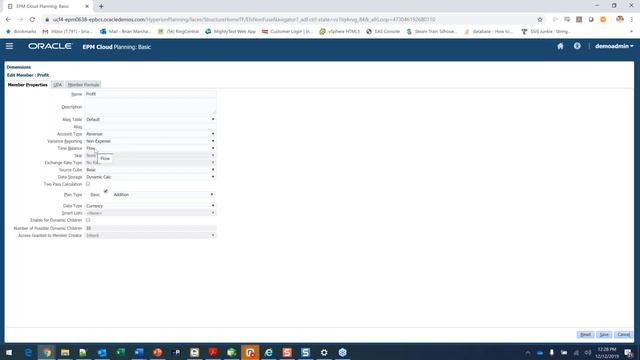Open PowerPoint from the taskbar

(158, 352)
